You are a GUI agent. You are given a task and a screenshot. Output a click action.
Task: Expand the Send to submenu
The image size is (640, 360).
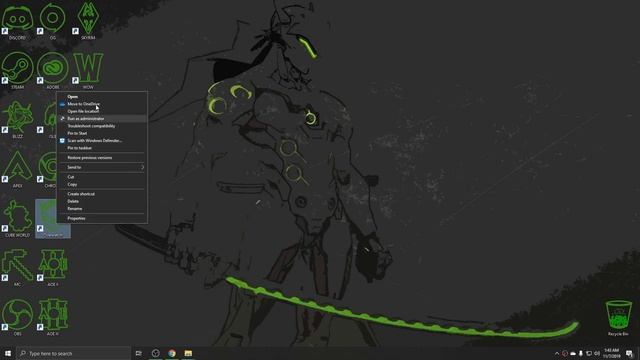click(x=102, y=167)
